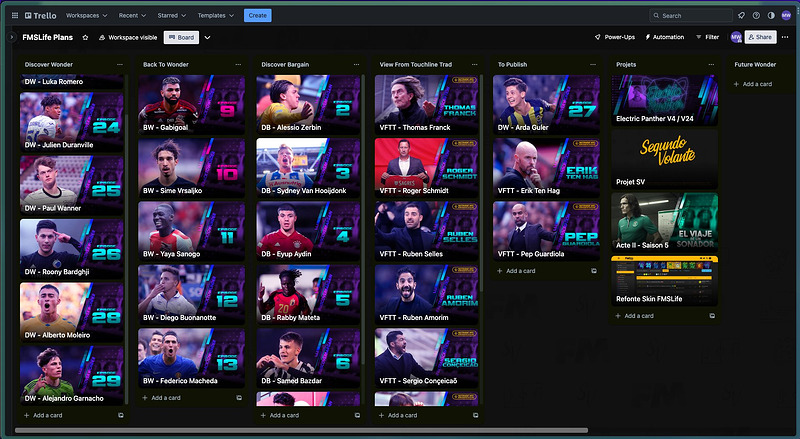Open Recent dropdown

click(x=132, y=15)
